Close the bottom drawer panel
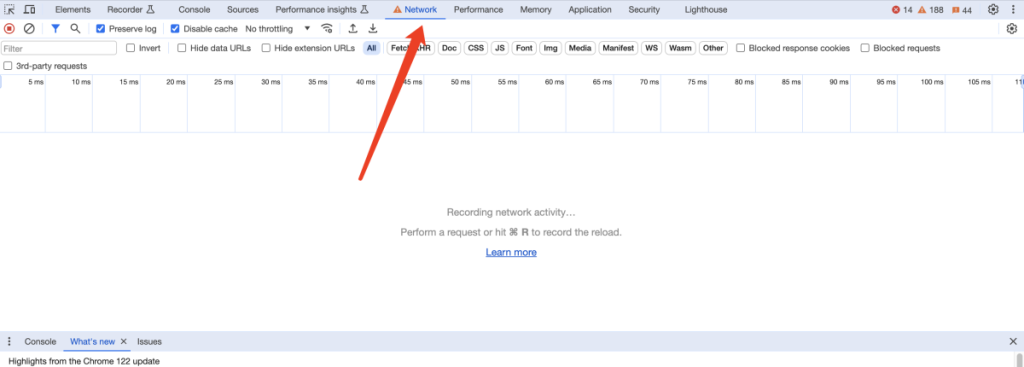This screenshot has height=367, width=1024. point(1013,342)
